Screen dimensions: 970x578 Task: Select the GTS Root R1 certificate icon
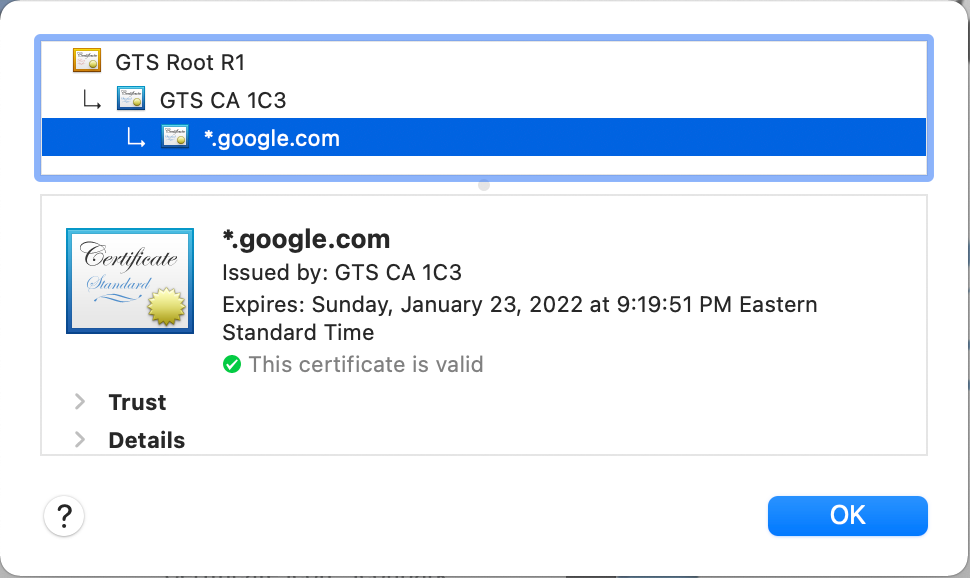(x=87, y=61)
